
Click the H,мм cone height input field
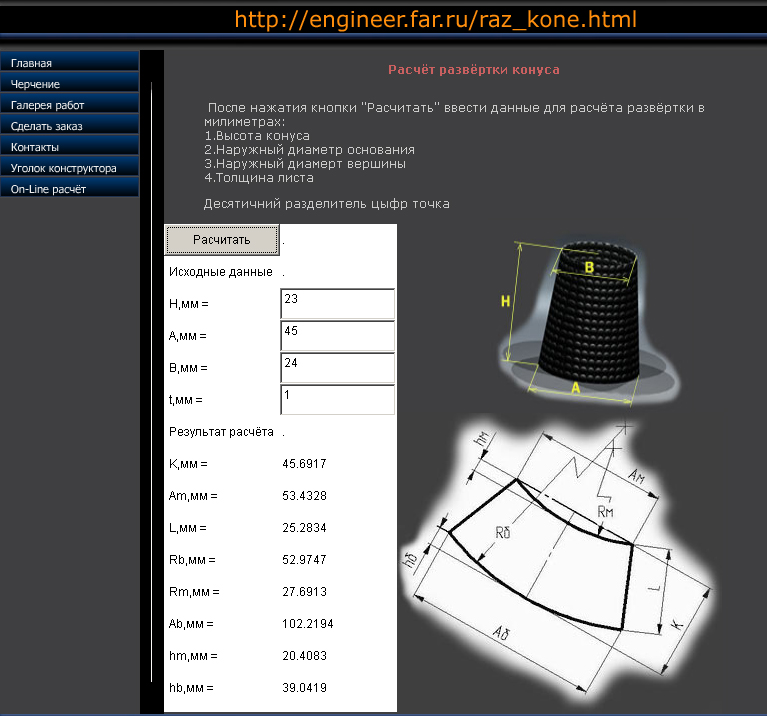point(338,304)
